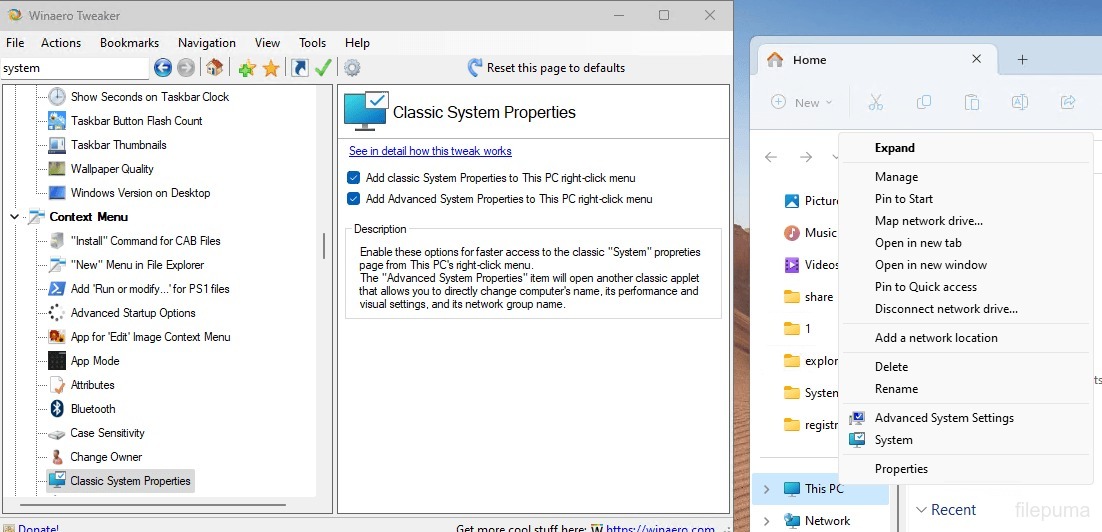Screen dimensions: 1102x532
Task: Expand the Network node in navigation pane
Action: (x=767, y=520)
